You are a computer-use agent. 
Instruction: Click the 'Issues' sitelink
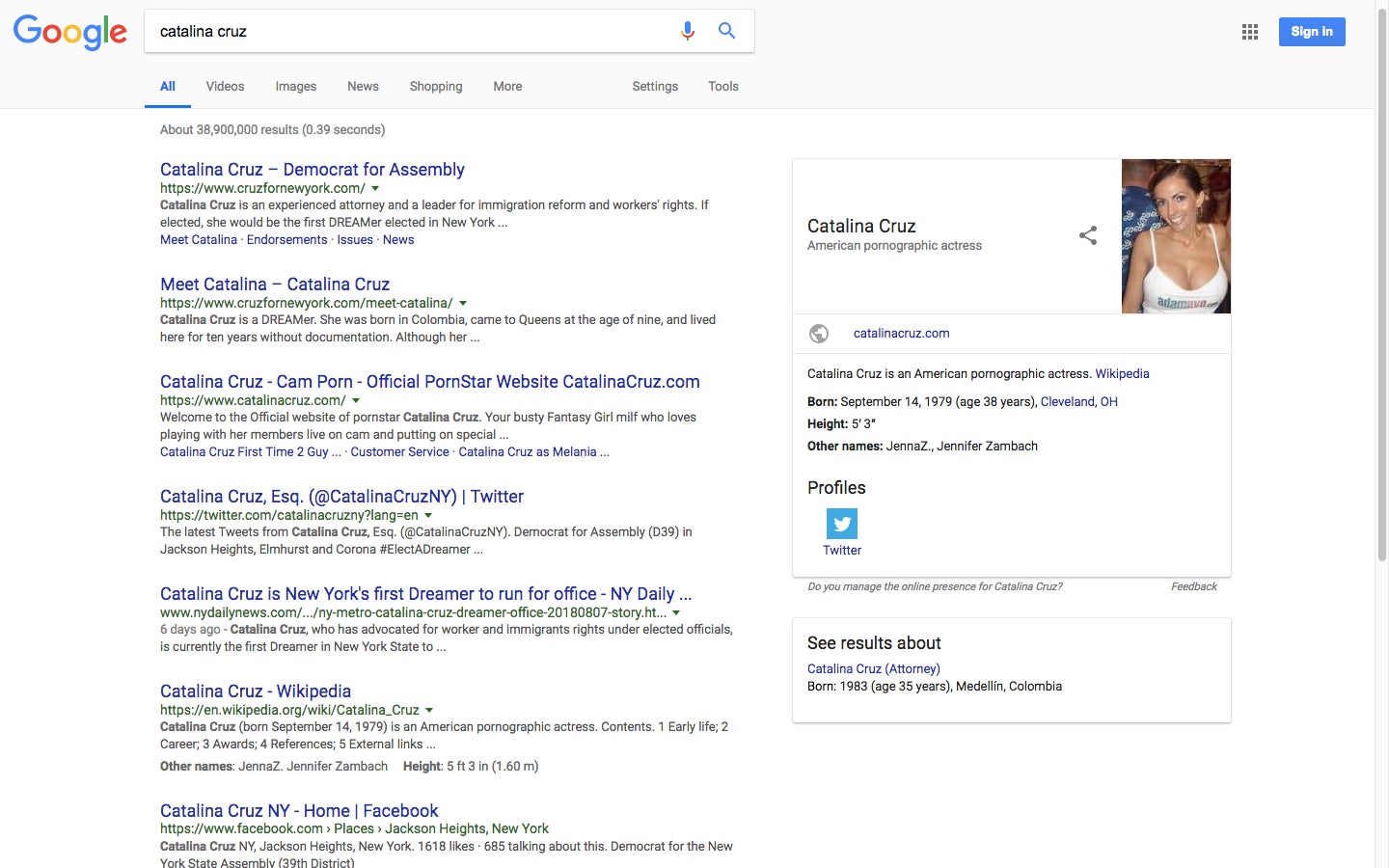tap(355, 240)
